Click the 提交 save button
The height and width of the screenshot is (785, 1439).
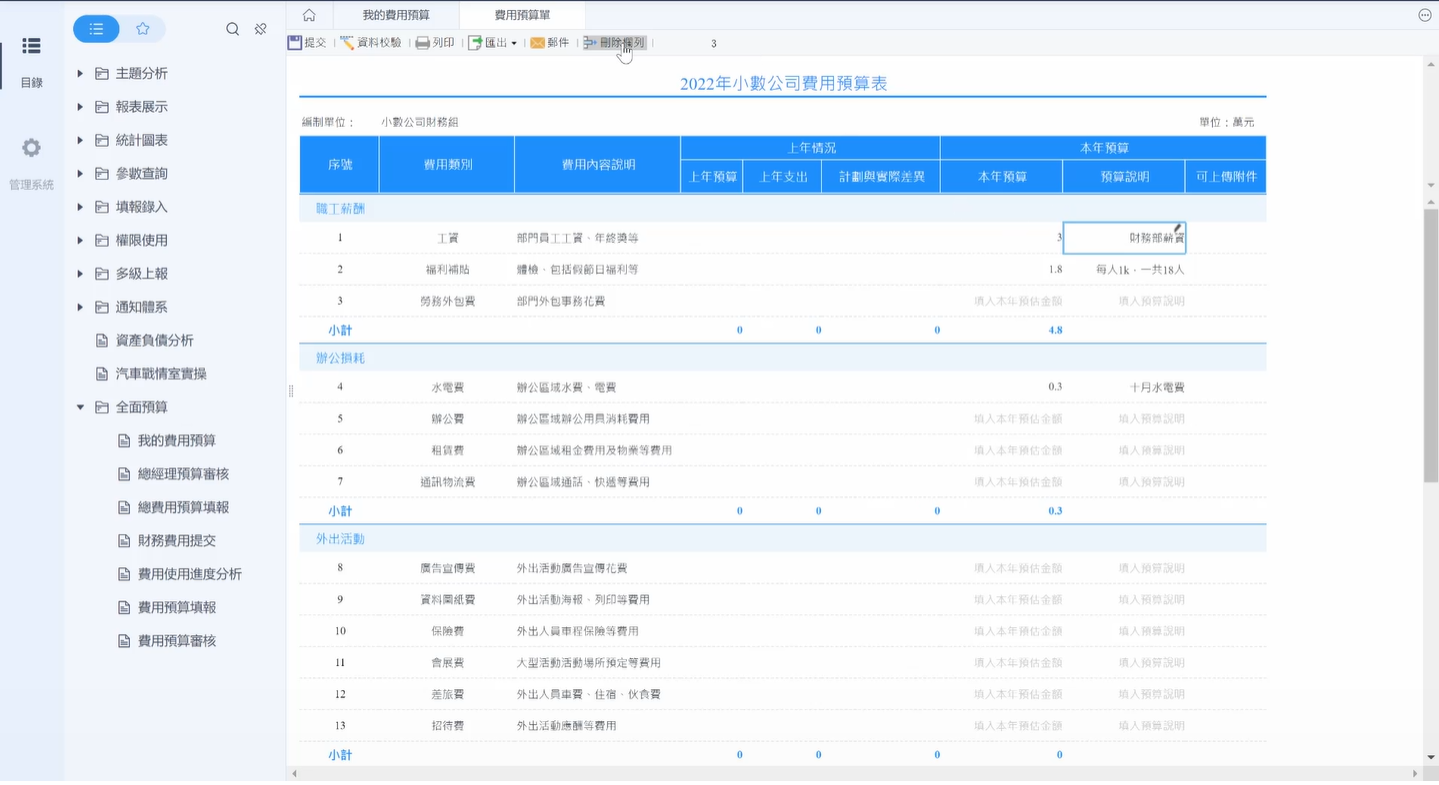(307, 43)
